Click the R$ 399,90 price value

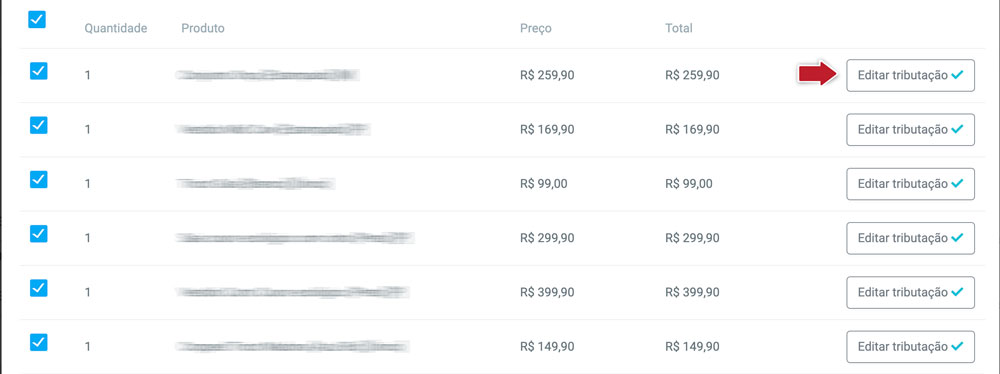coord(547,292)
